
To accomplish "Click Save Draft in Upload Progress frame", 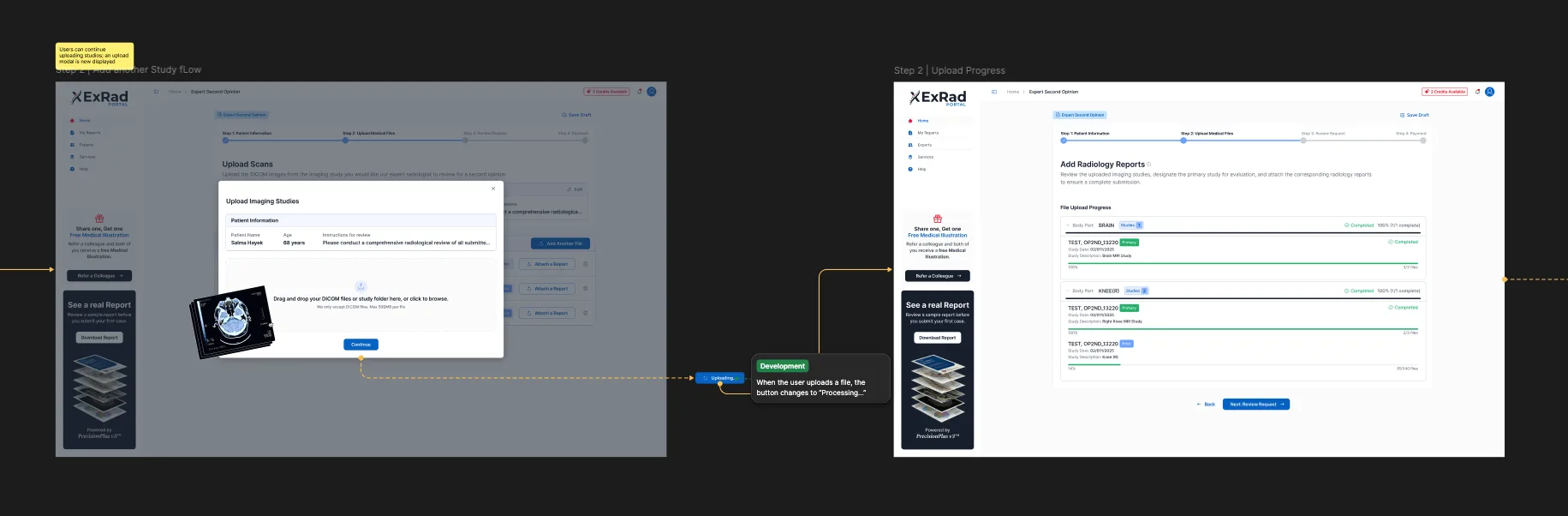I will coord(1415,115).
